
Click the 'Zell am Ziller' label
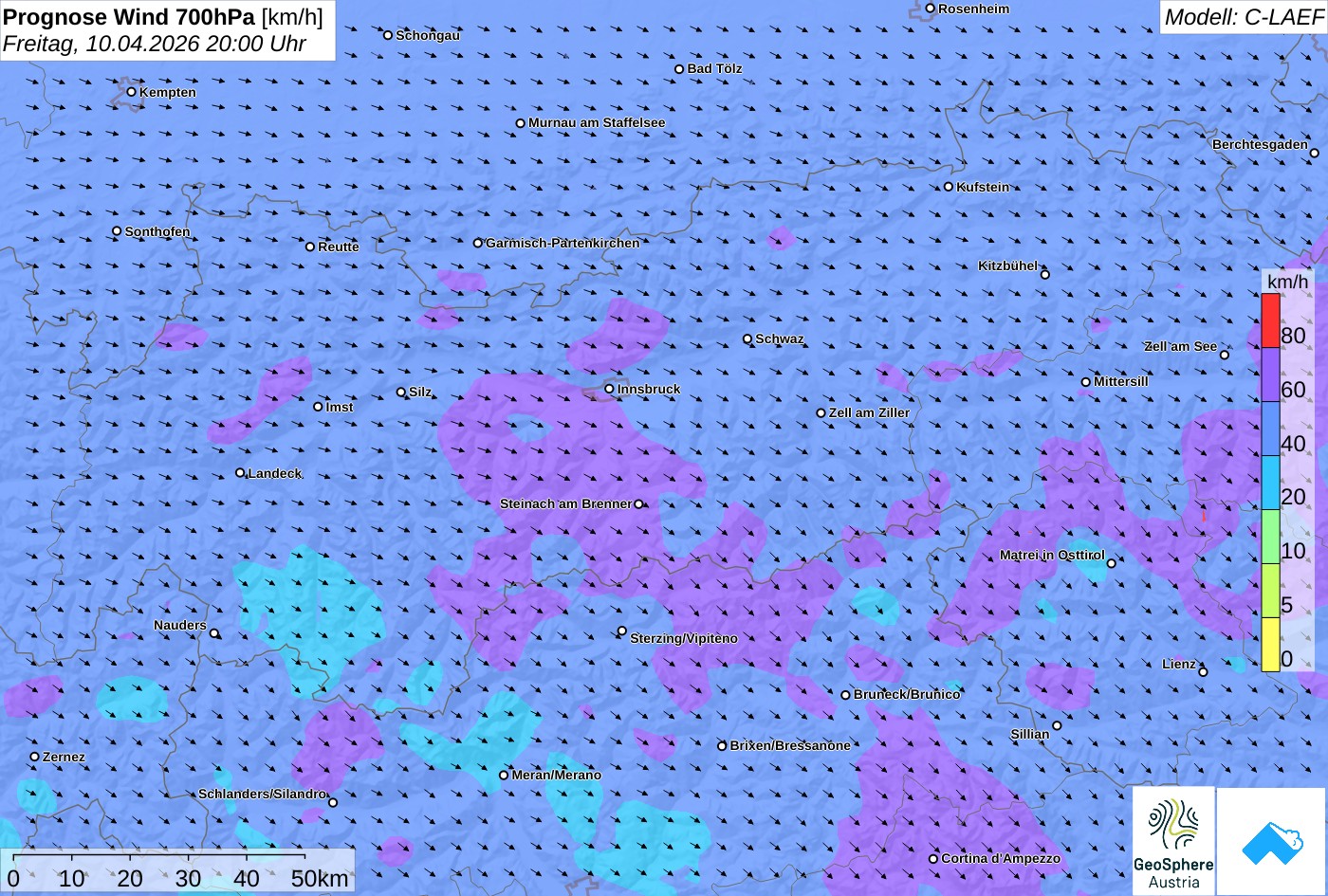click(869, 412)
